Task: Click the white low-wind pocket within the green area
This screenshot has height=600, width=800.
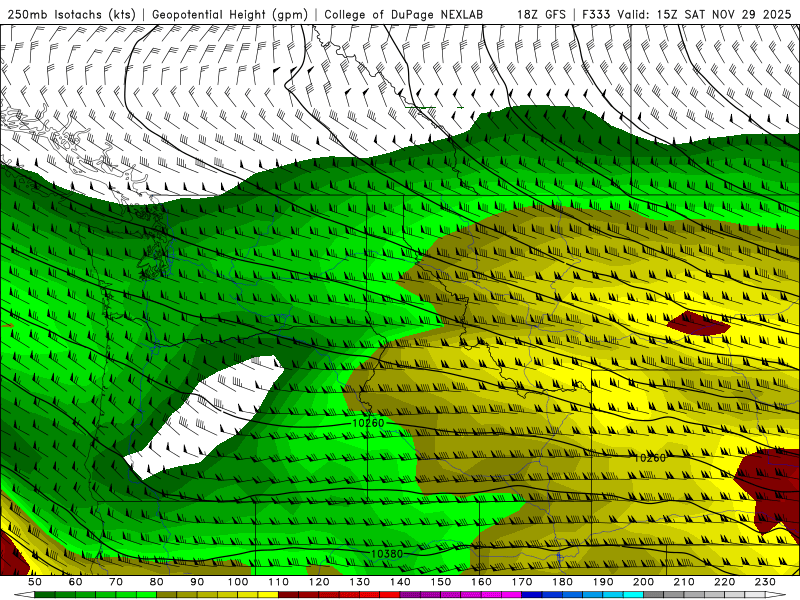Action: (204, 416)
